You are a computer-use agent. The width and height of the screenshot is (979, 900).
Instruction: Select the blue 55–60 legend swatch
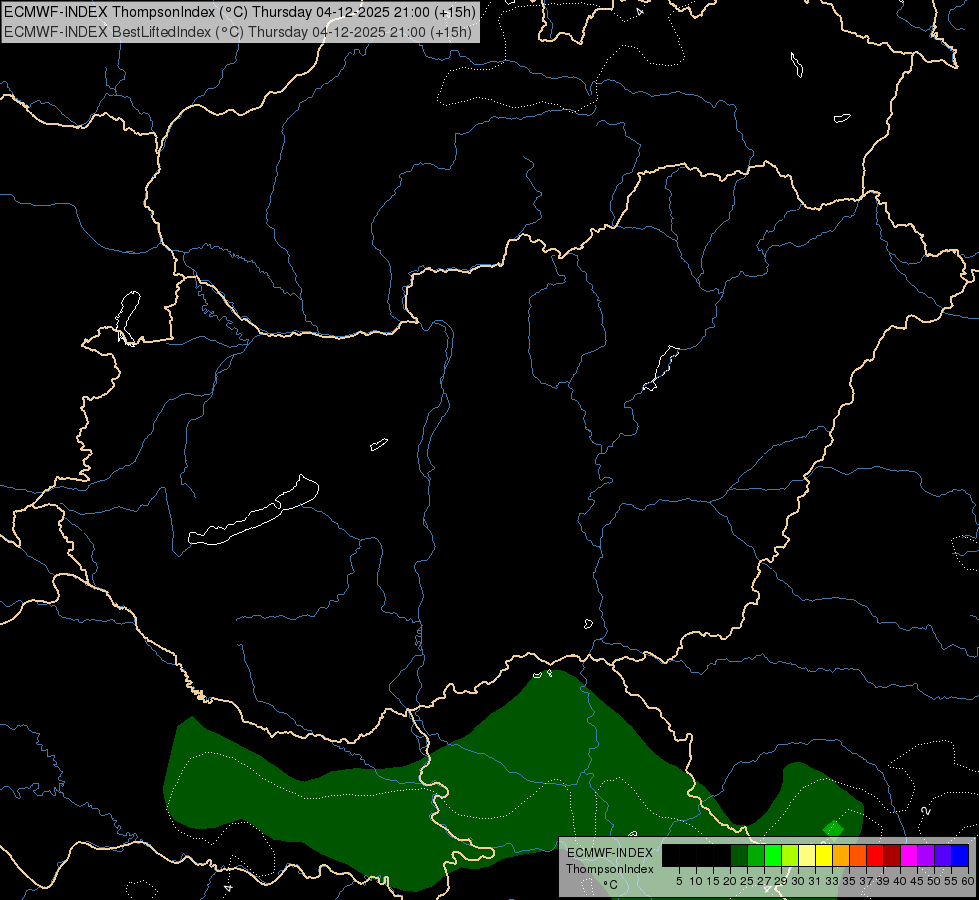pyautogui.click(x=960, y=855)
